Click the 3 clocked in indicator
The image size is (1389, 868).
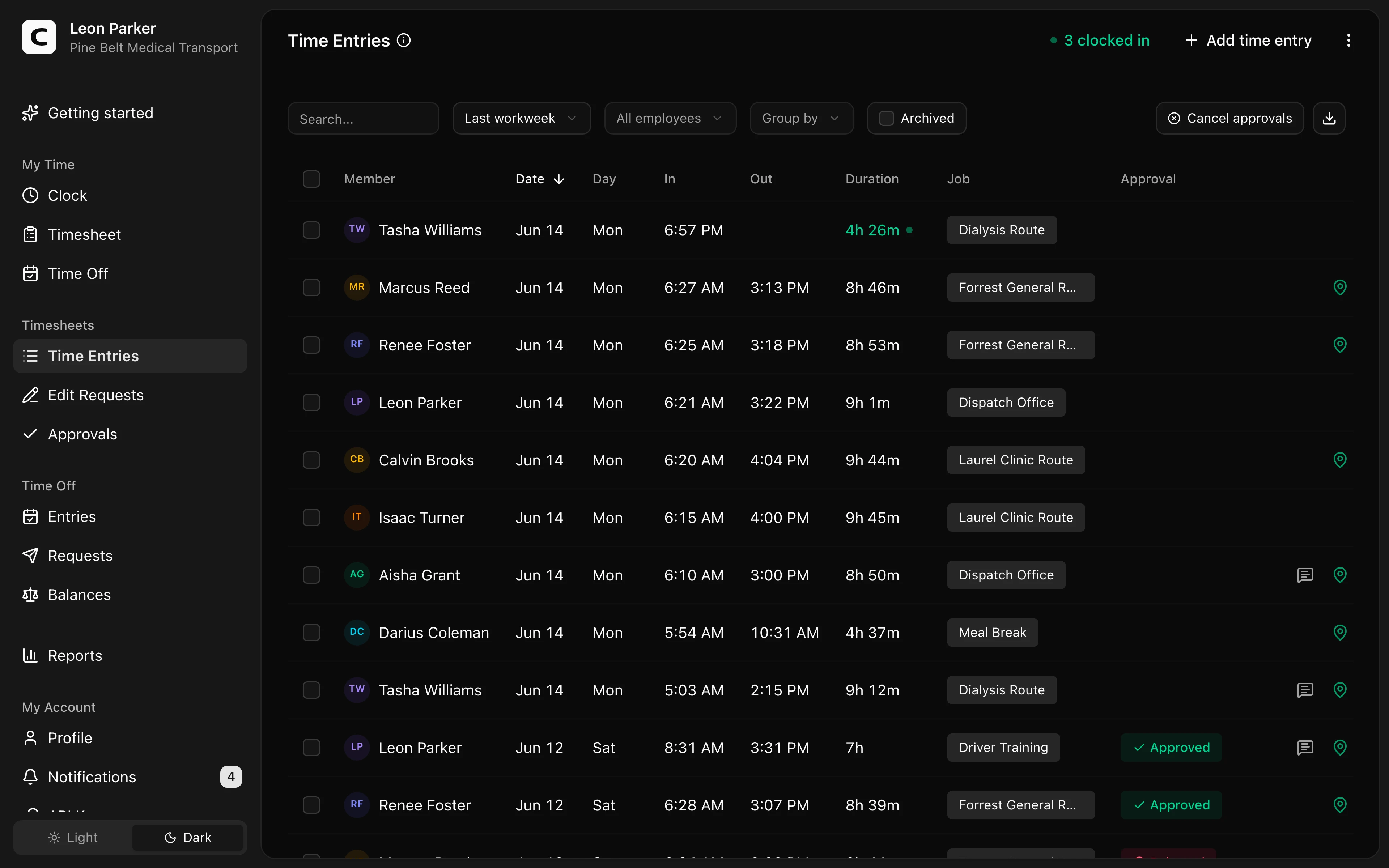(1100, 40)
